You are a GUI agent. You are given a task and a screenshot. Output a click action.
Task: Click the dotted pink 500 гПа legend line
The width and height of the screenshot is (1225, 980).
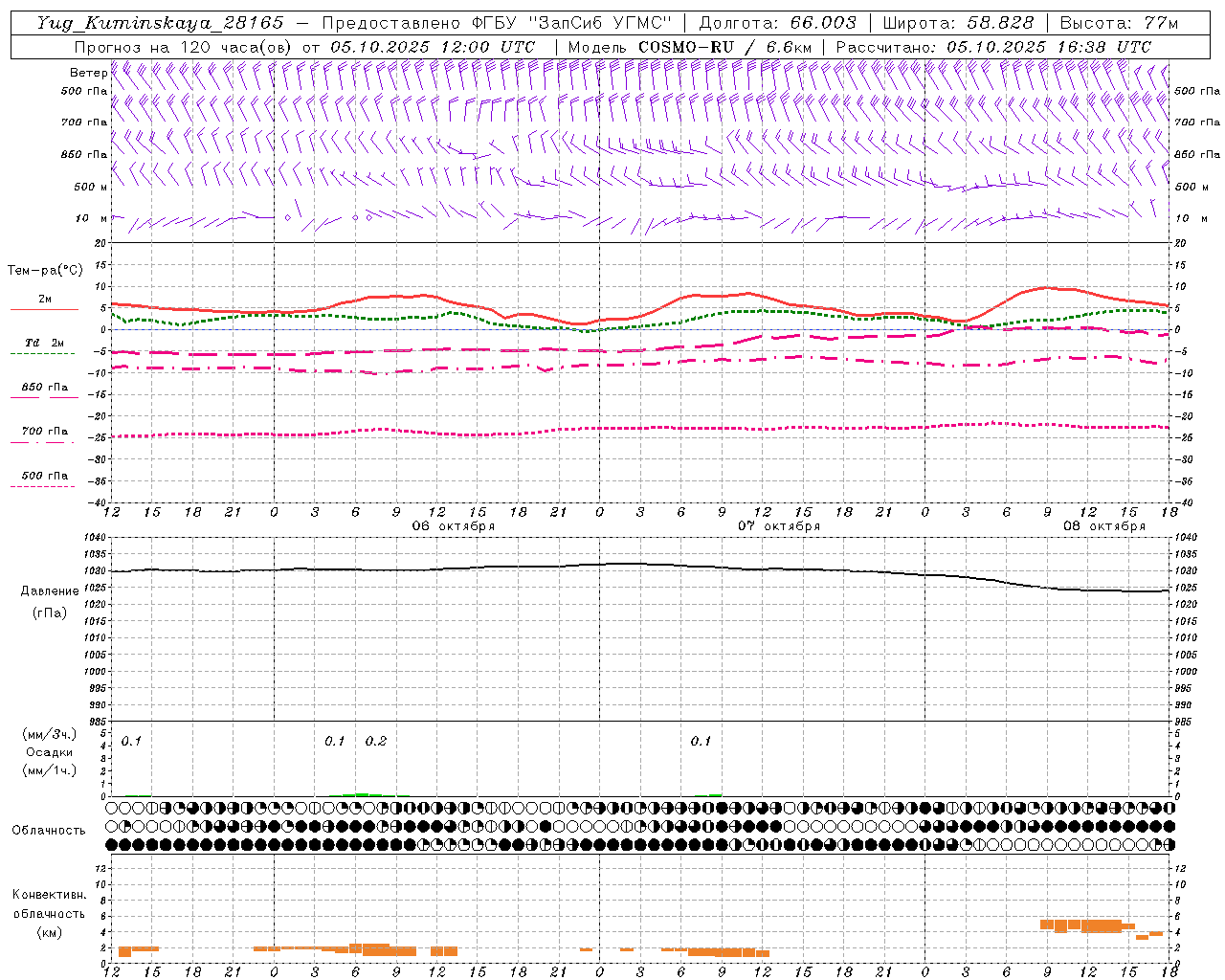(43, 487)
